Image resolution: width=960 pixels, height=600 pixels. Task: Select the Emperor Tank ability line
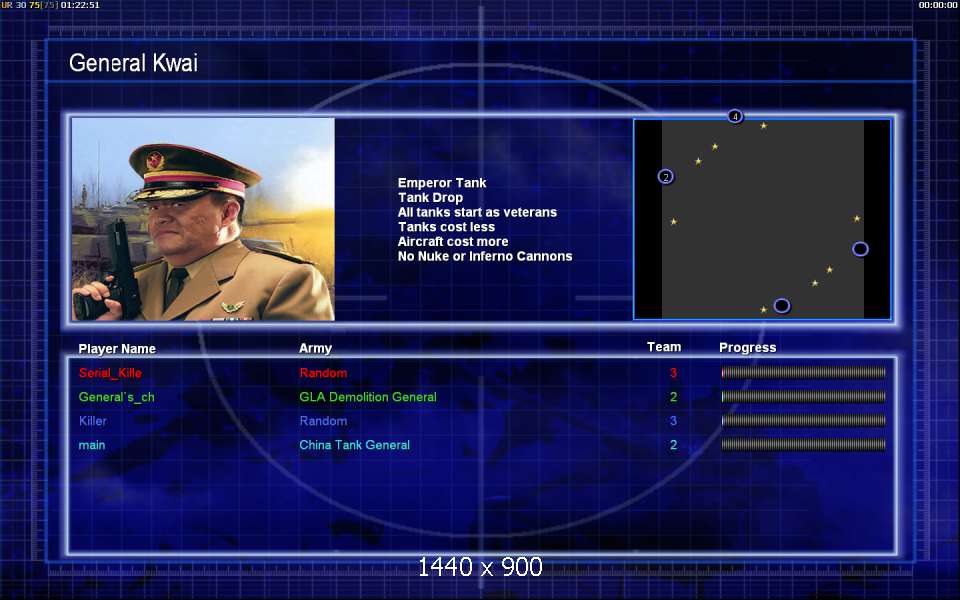[441, 183]
